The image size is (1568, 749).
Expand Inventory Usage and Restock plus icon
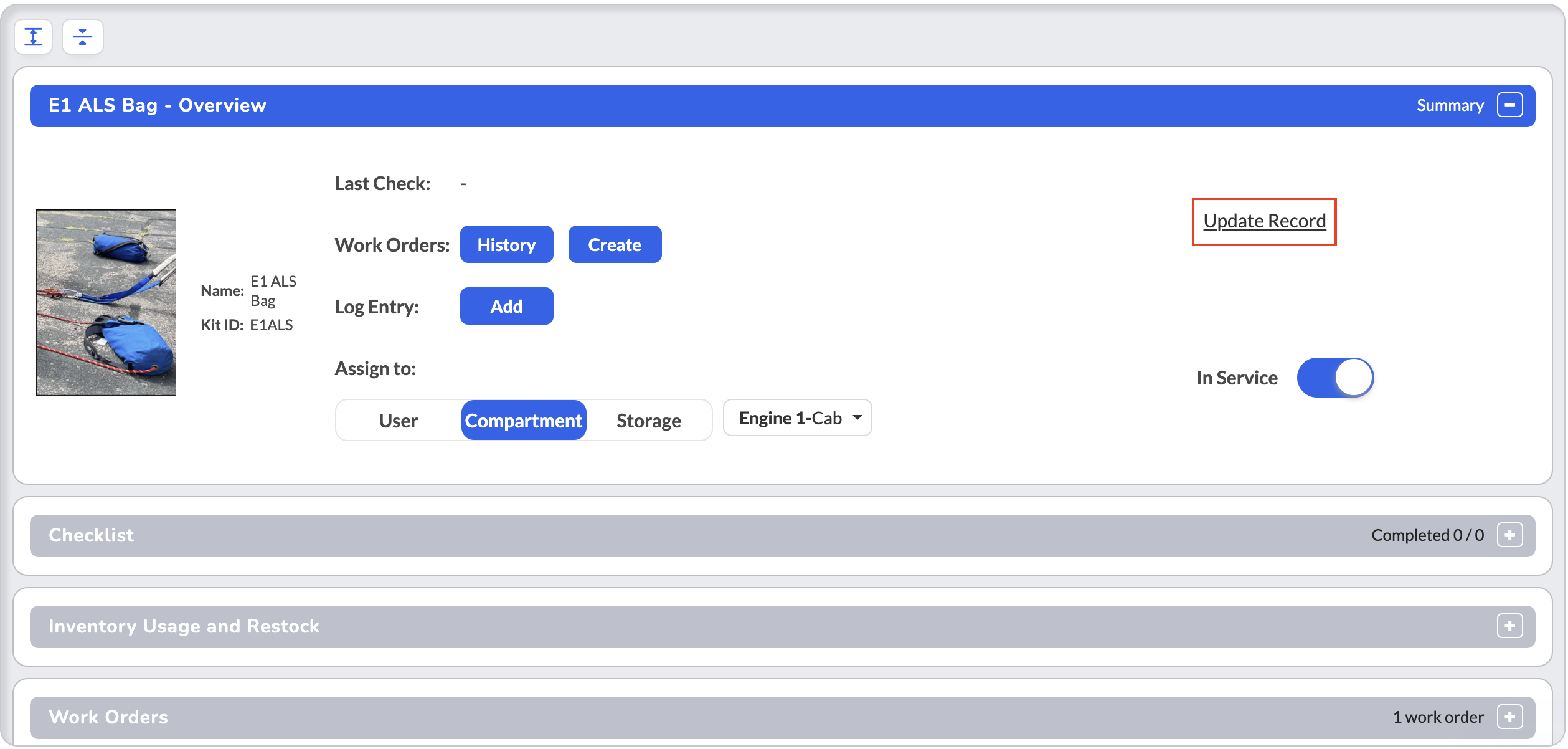coord(1509,626)
